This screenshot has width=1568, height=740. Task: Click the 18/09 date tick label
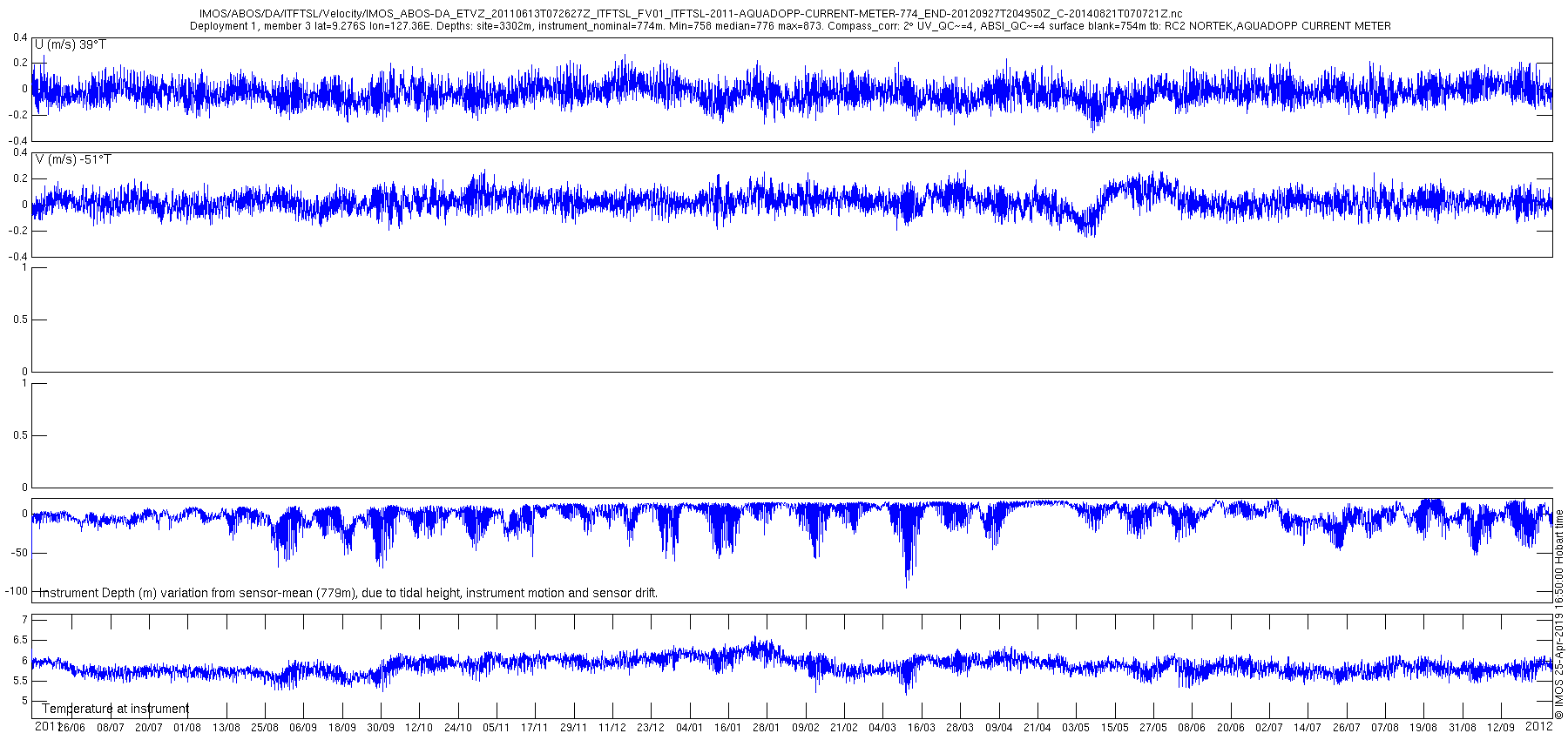pos(341,728)
